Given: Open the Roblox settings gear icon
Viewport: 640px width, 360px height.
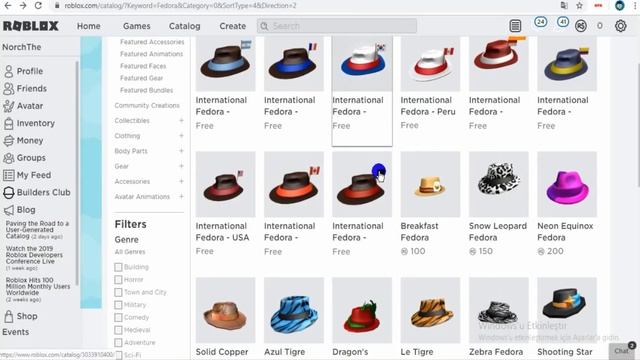Looking at the screenshot, I should pos(620,26).
